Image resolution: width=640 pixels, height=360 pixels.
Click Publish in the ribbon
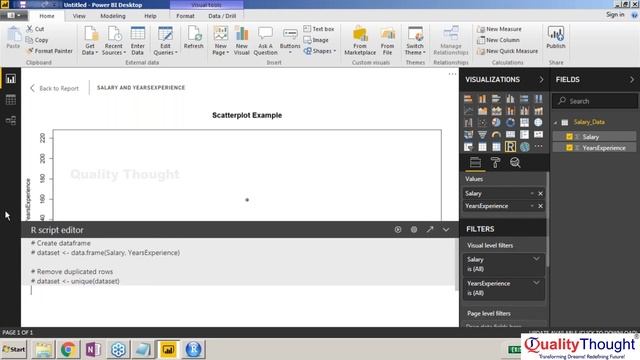tap(556, 38)
